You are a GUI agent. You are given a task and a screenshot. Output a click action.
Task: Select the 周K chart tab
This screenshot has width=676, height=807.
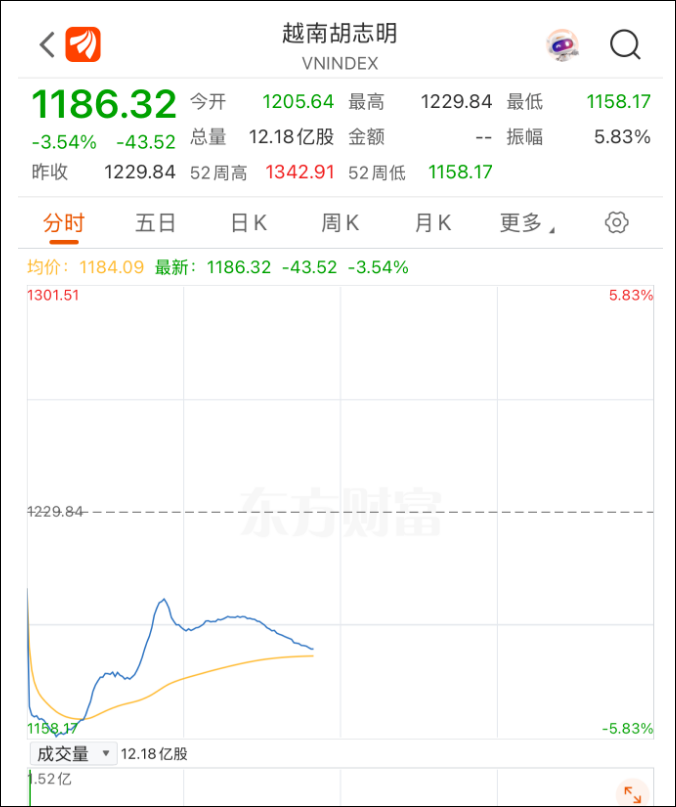click(x=340, y=223)
